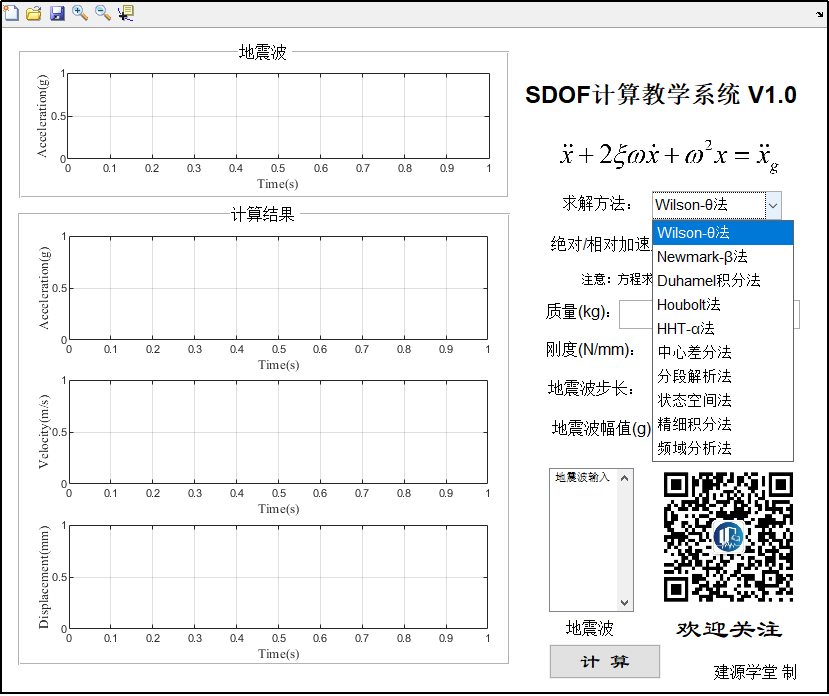The image size is (829, 696).
Task: Click scroll-up arrow of 地震波 listbox
Action: pos(624,478)
